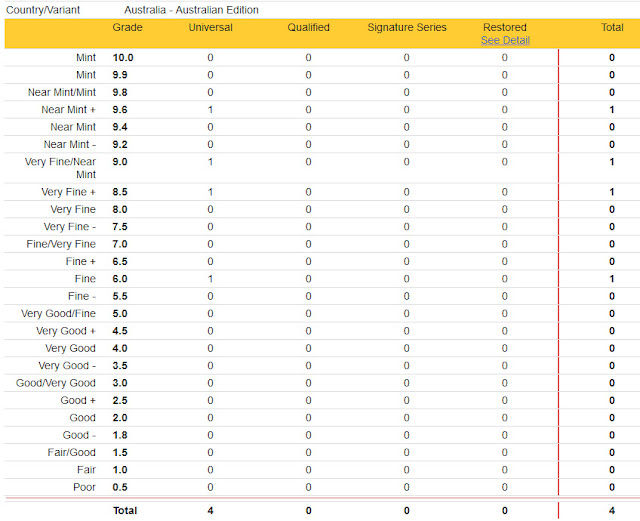This screenshot has width=640, height=521.
Task: Select the 9.4 grade value
Action: pos(120,127)
